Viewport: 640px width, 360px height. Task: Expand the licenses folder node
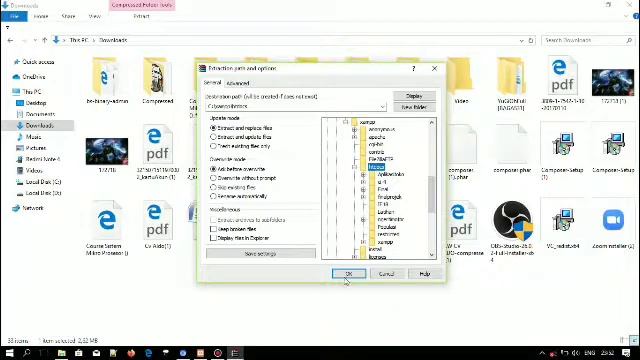coord(354,257)
